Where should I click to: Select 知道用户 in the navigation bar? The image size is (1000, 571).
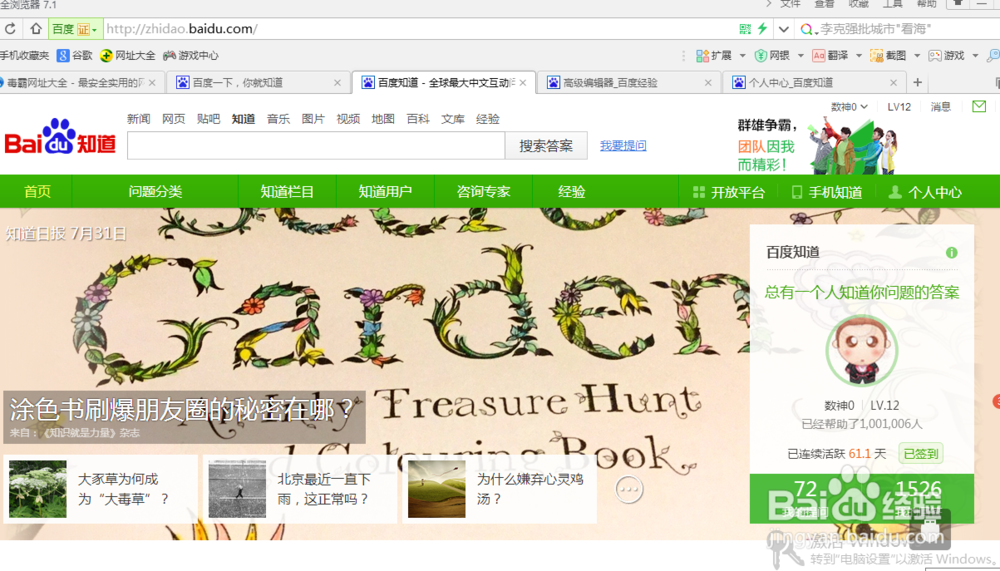[385, 191]
